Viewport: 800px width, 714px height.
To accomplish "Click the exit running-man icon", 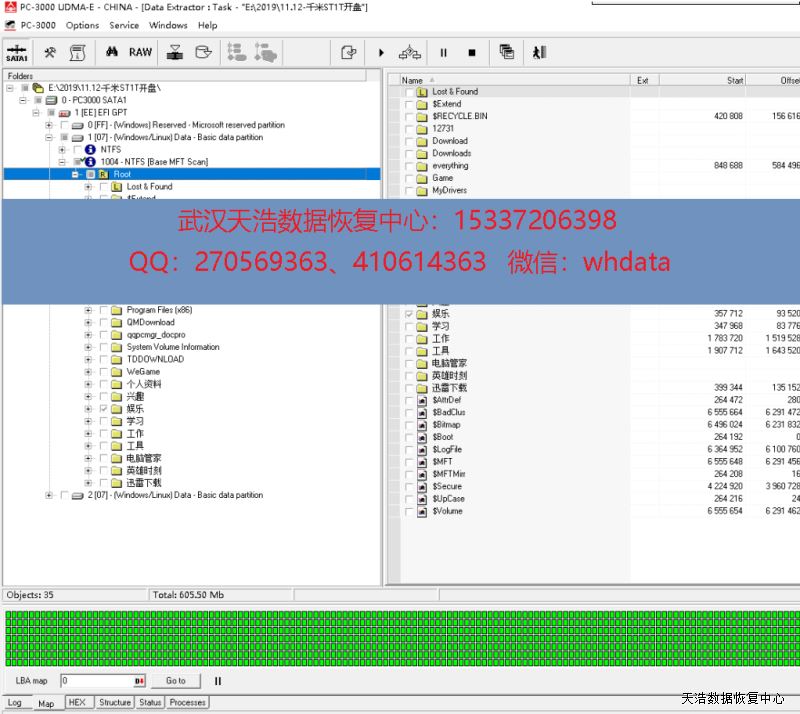I will coord(539,53).
